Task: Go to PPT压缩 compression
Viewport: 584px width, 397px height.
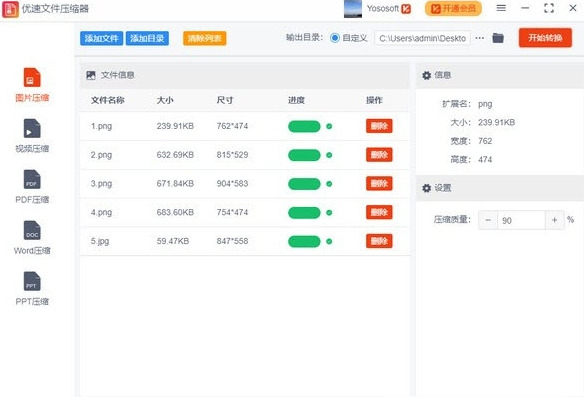Action: tap(32, 289)
